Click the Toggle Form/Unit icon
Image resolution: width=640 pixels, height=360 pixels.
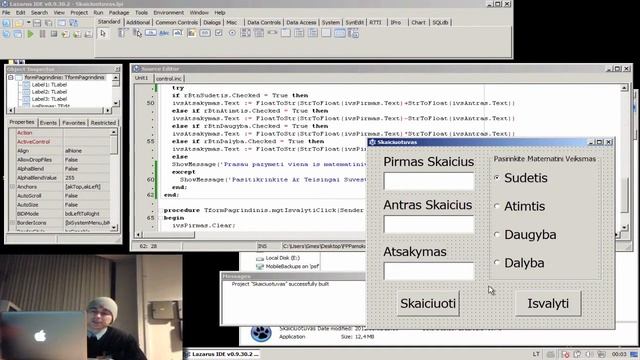coord(74,23)
